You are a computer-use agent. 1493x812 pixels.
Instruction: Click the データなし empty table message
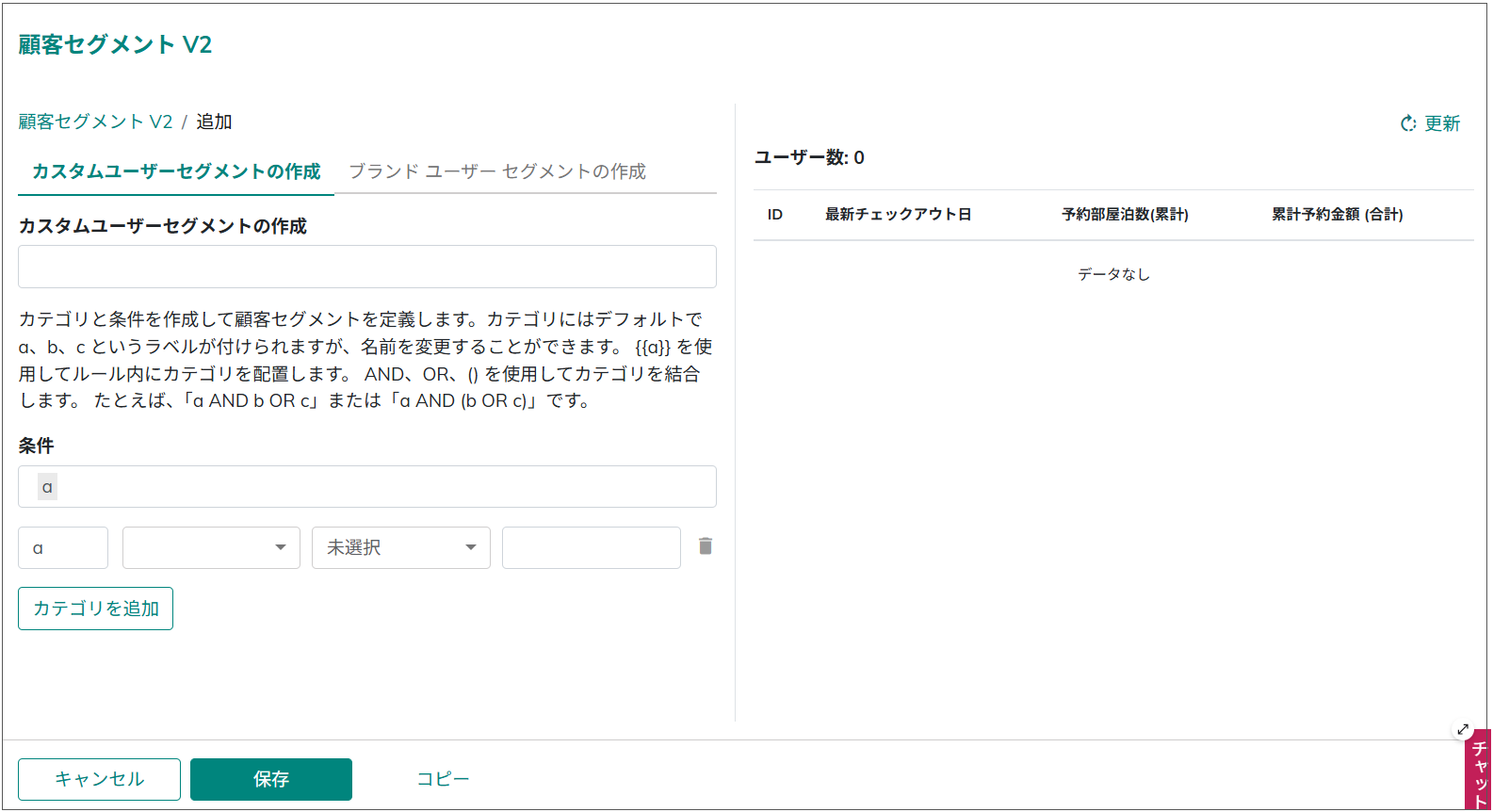tap(1113, 274)
